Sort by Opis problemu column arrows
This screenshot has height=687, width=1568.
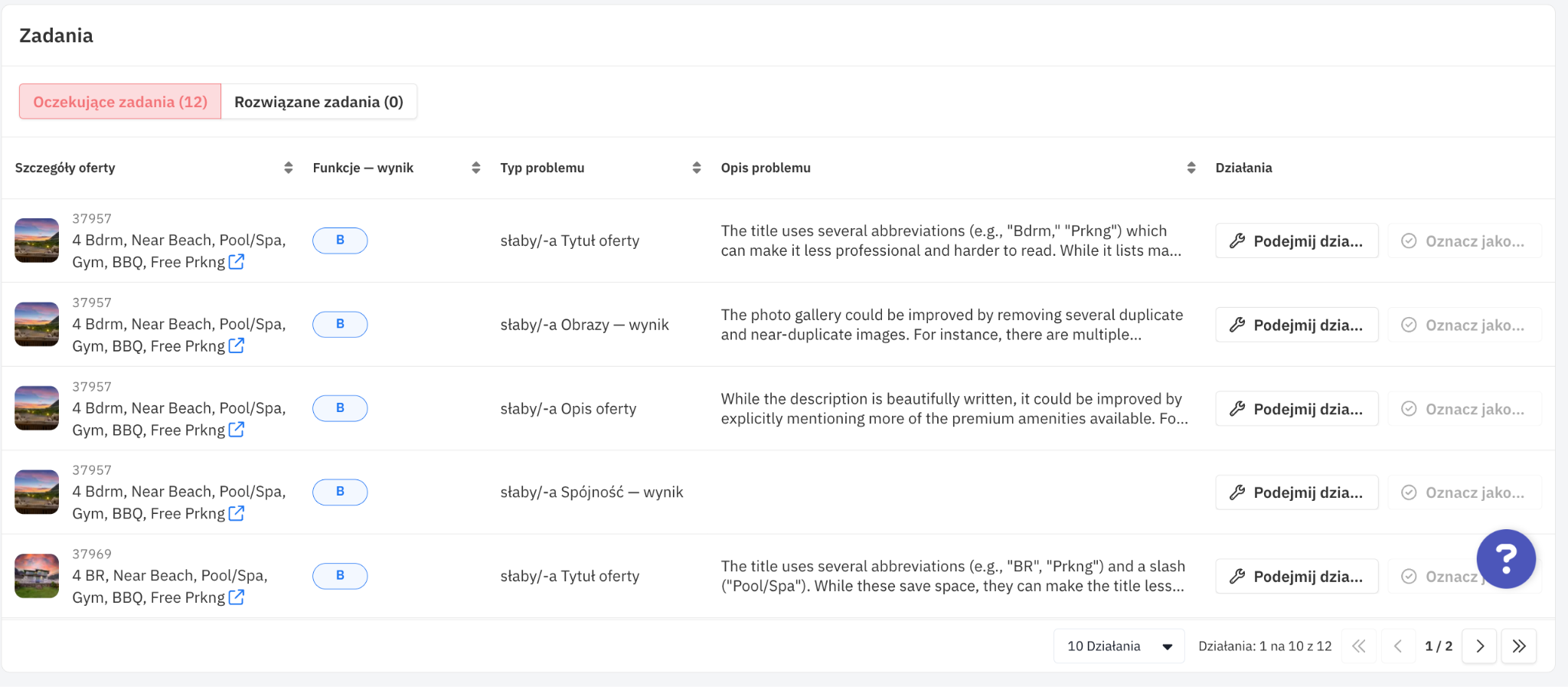click(x=1191, y=168)
